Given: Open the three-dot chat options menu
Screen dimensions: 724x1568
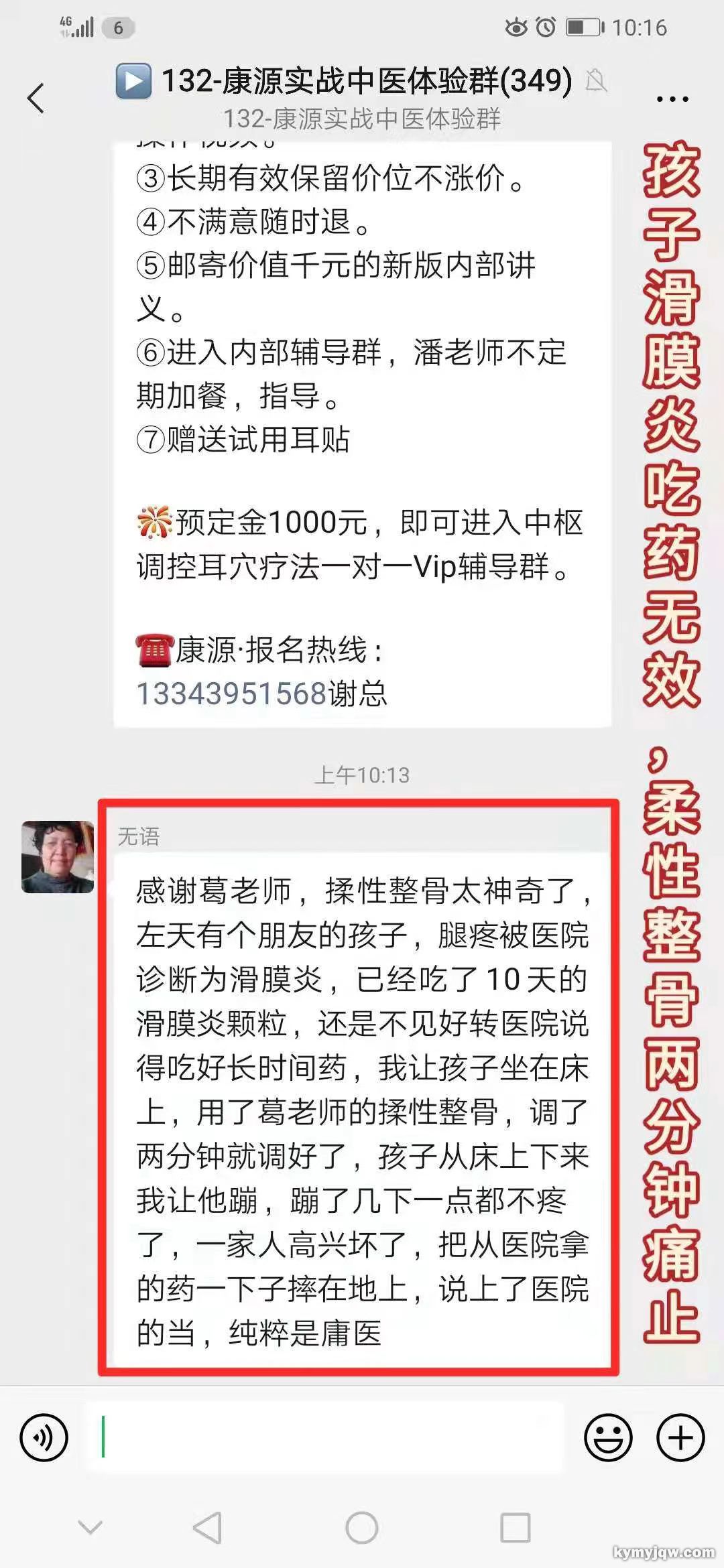Looking at the screenshot, I should click(672, 99).
